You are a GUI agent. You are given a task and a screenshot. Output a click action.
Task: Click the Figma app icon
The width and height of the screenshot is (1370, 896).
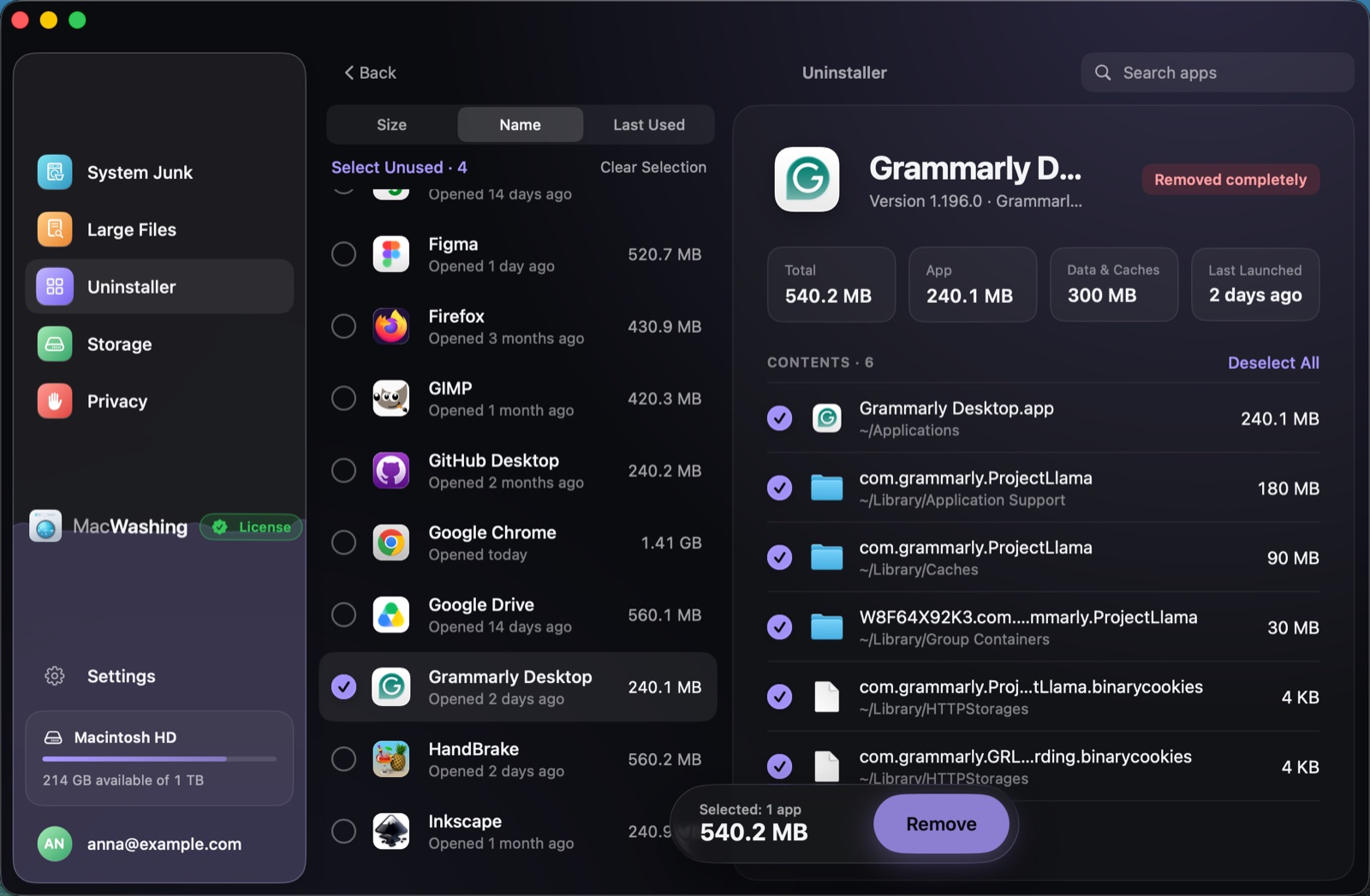pyautogui.click(x=391, y=254)
